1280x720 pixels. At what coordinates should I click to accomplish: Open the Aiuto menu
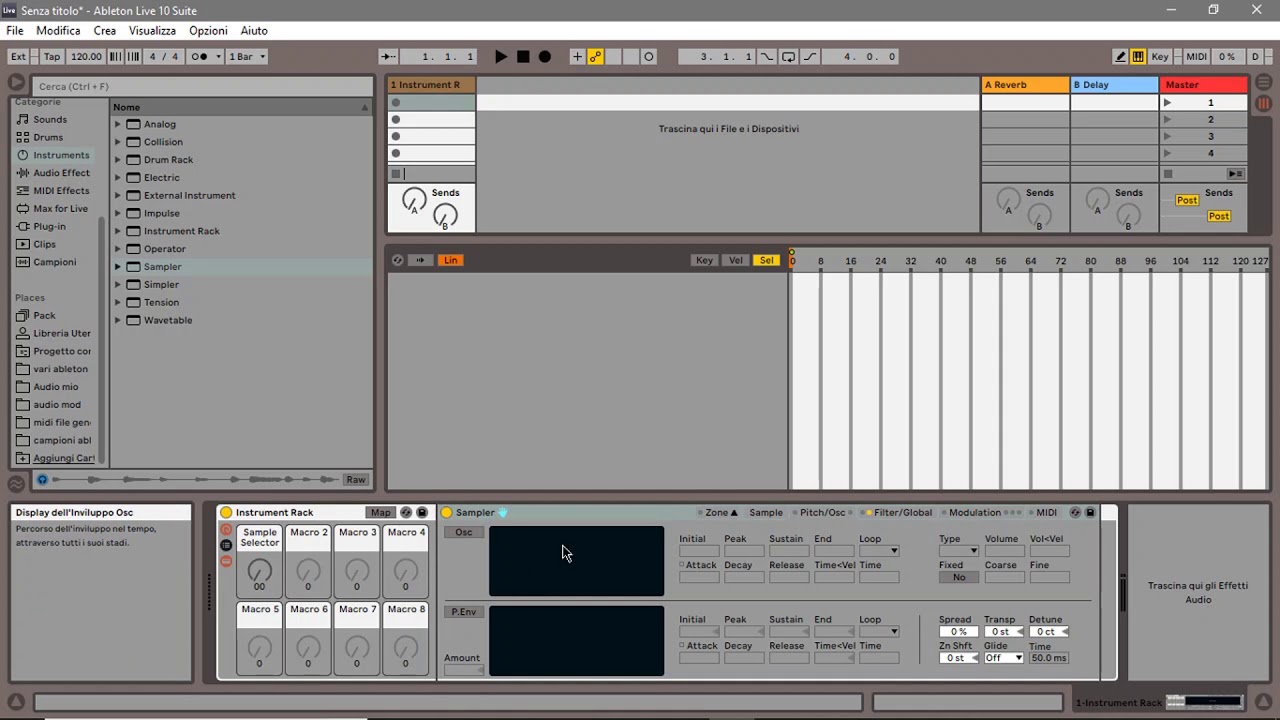254,31
